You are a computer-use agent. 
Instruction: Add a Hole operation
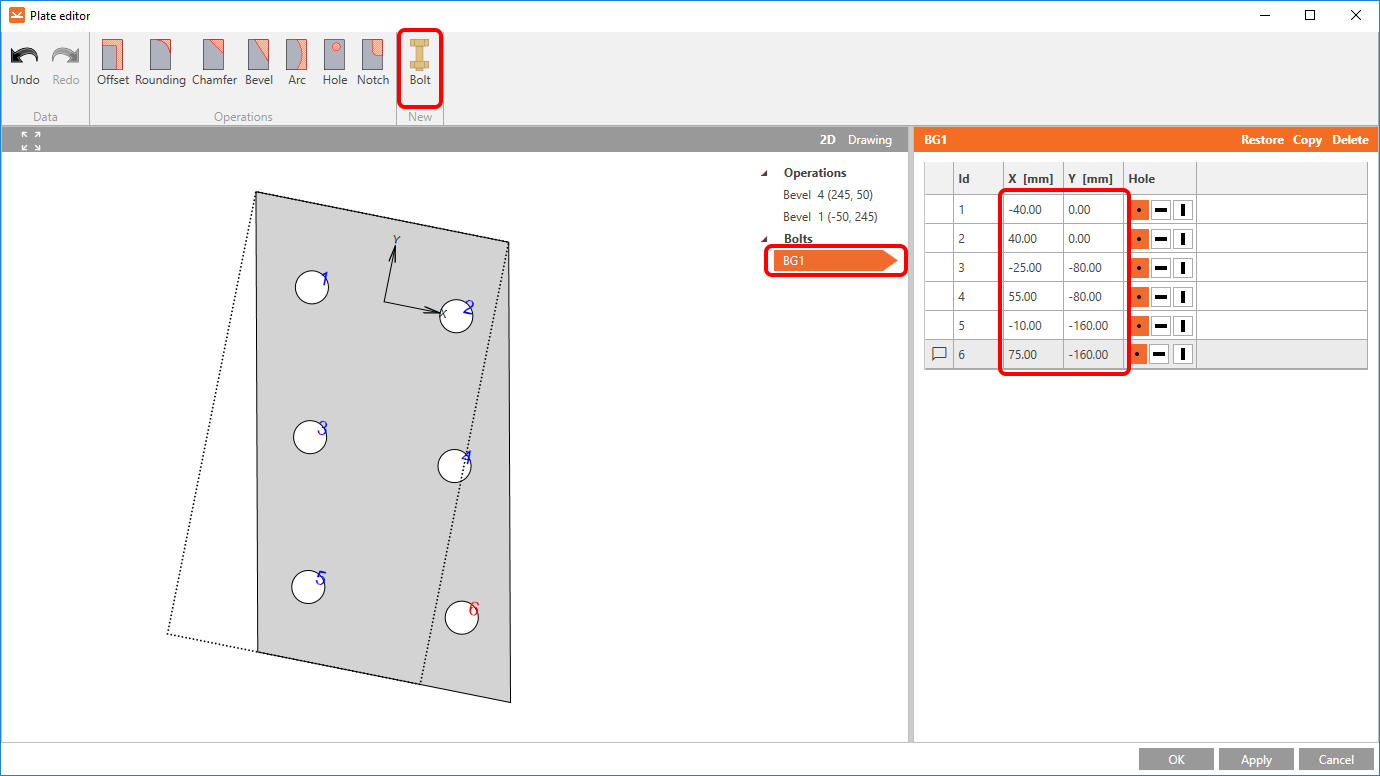coord(335,63)
